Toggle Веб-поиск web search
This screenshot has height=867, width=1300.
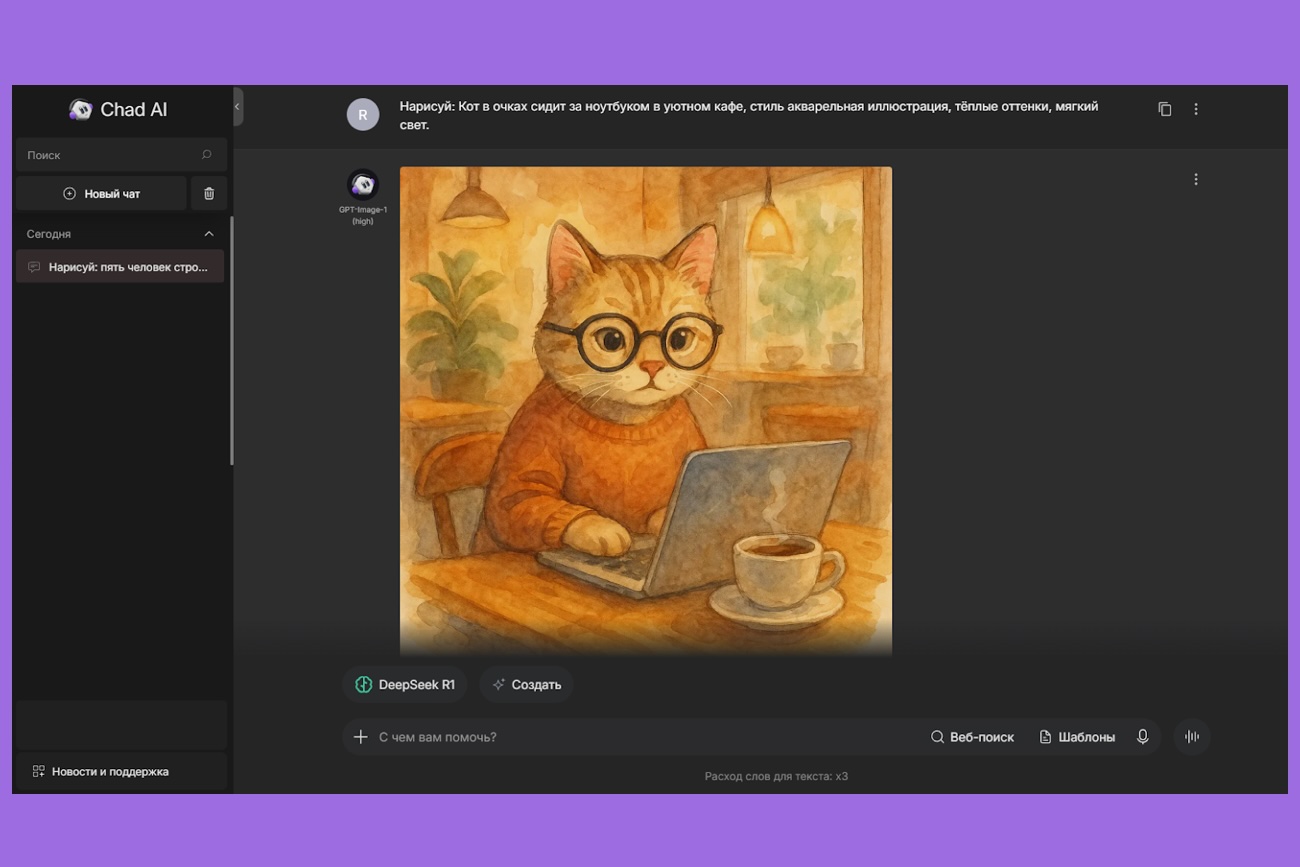(x=972, y=737)
